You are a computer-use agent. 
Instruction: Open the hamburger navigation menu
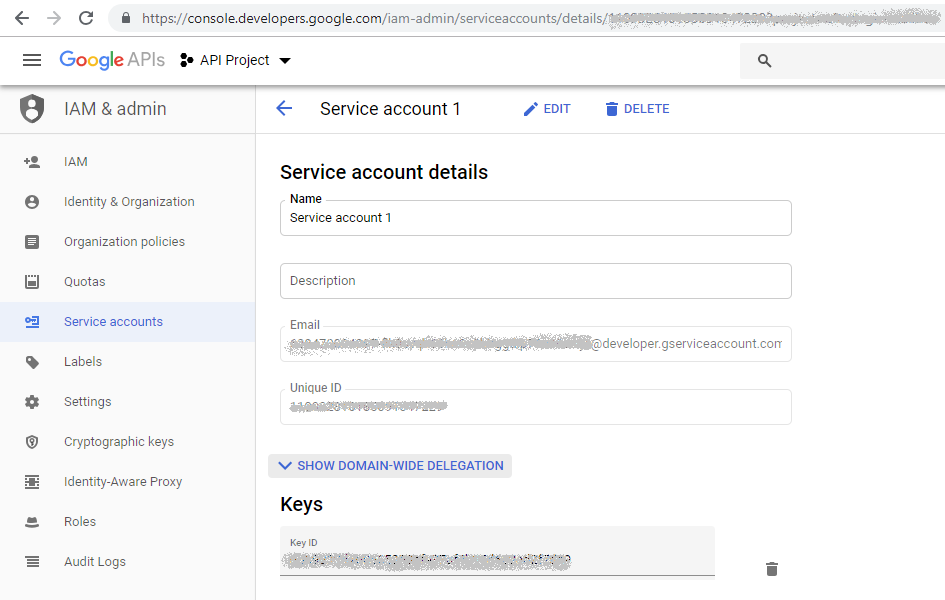(x=32, y=60)
